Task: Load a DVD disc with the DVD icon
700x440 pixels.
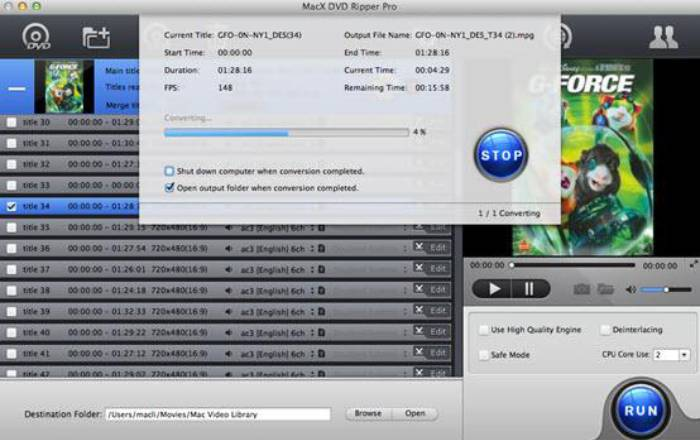Action: click(36, 36)
